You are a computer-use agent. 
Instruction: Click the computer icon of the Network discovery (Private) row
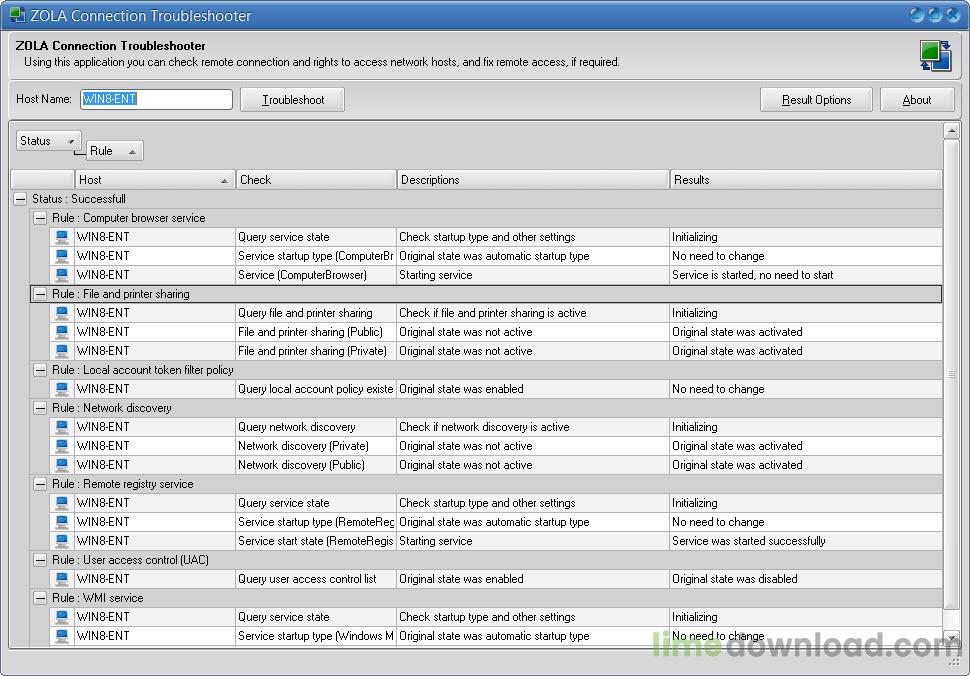(62, 446)
